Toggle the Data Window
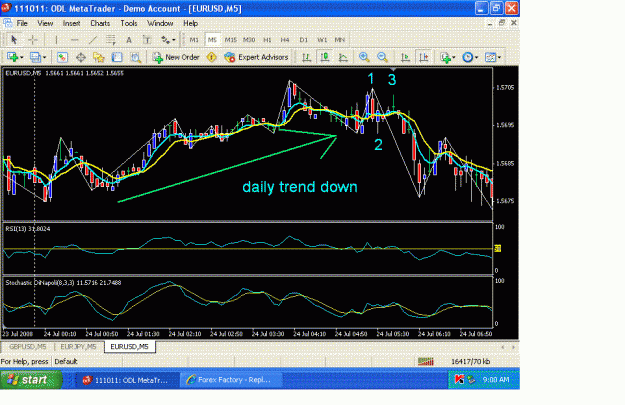This screenshot has width=625, height=405. [81, 57]
